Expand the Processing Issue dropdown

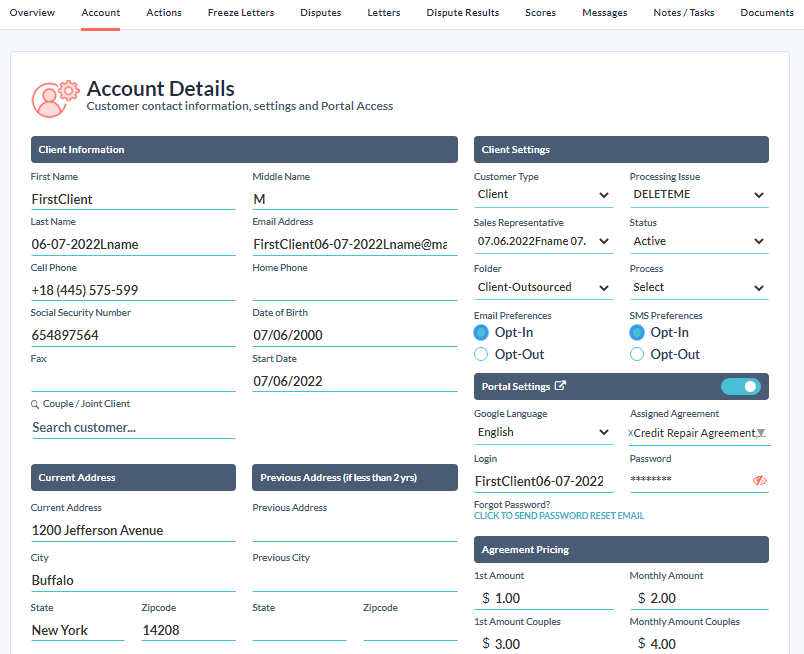699,195
